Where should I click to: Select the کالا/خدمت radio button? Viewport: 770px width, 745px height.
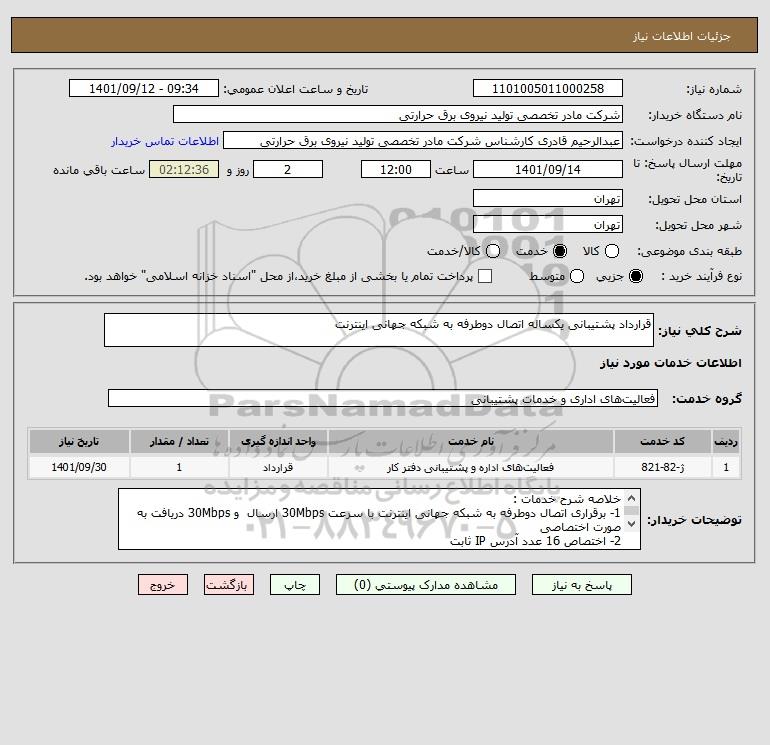coord(493,251)
